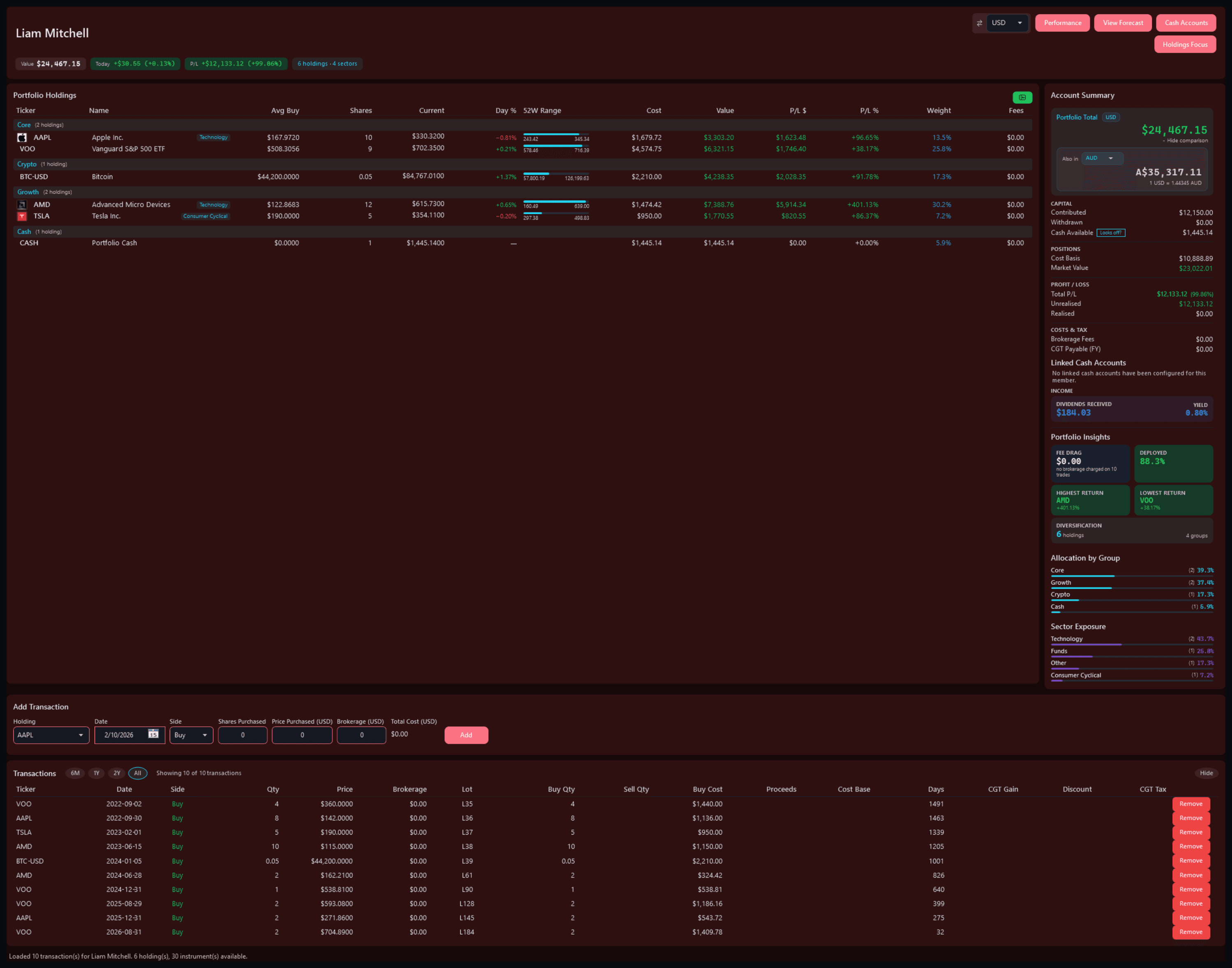Click the Highest Return AMD insight card
Viewport: 1232px width, 968px height.
(1090, 500)
